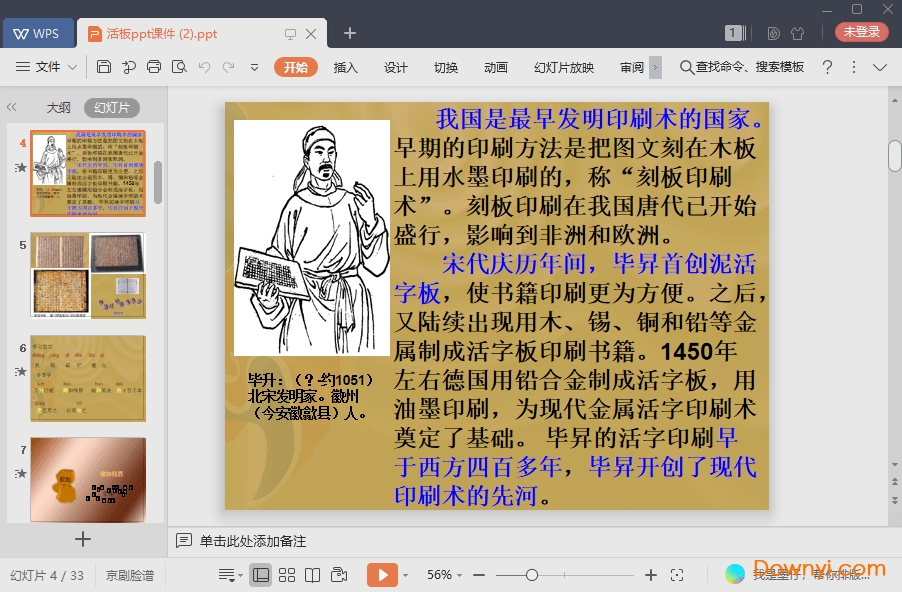The width and height of the screenshot is (902, 592).
Task: Open the 幻灯片放映 tab
Action: pos(564,67)
